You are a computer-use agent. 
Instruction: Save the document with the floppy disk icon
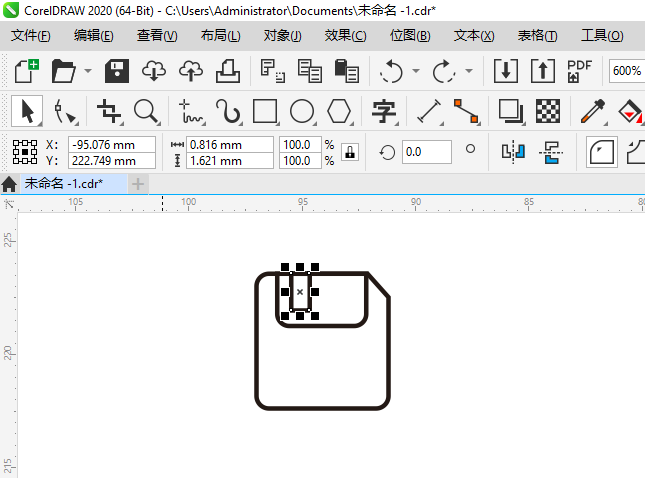[117, 71]
